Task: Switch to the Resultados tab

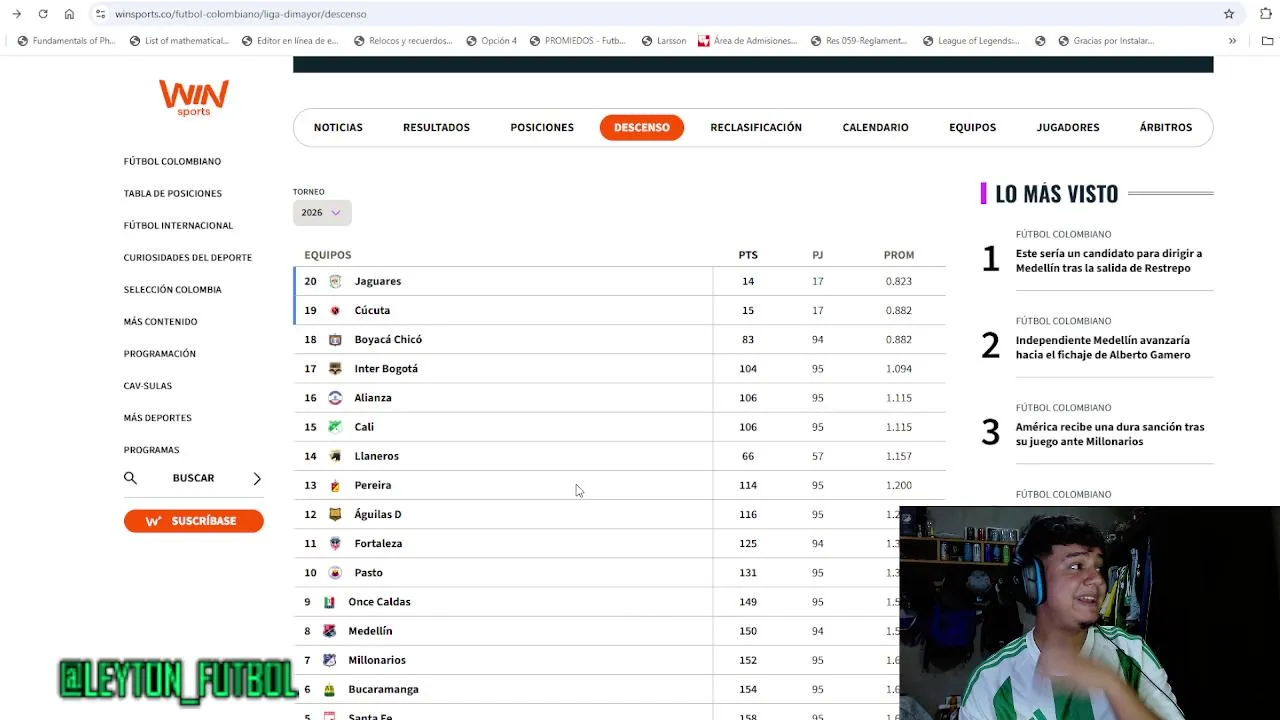Action: [436, 127]
